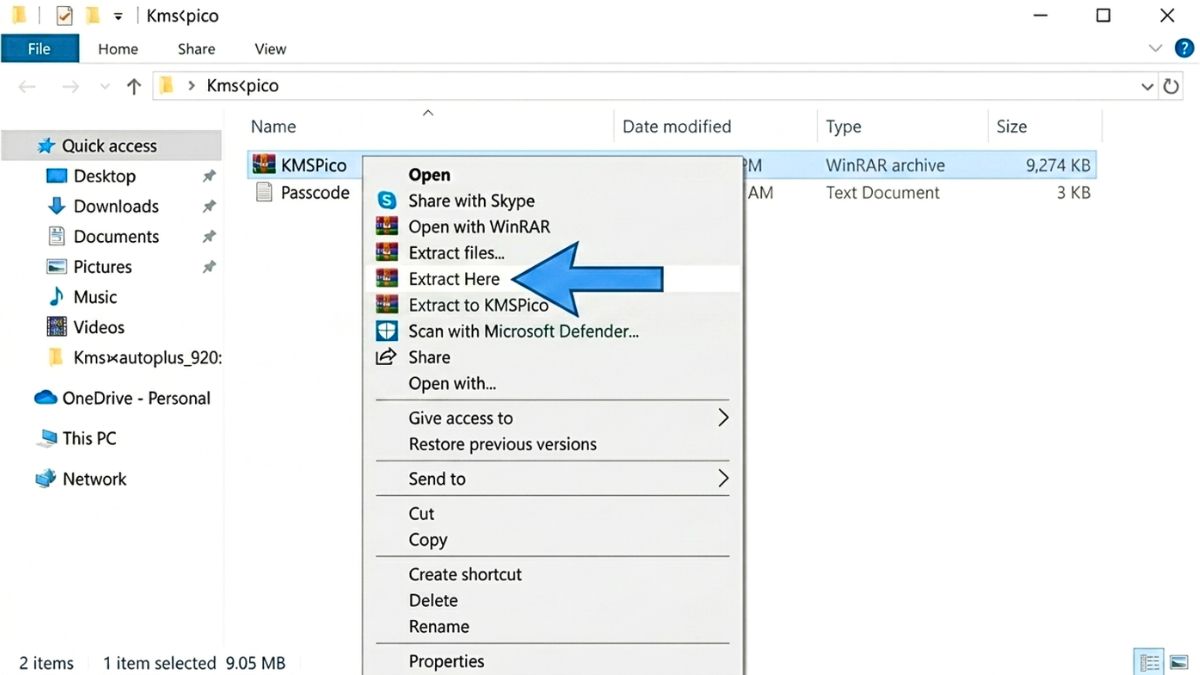Click the Share arrow icon in the context menu
1200x675 pixels.
point(386,357)
